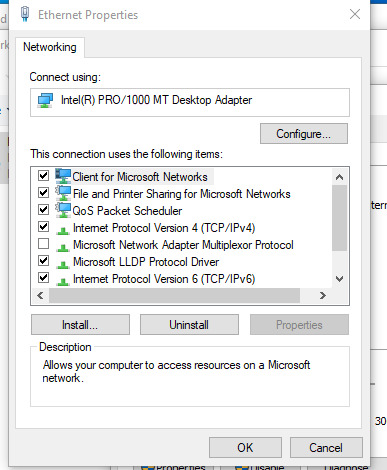Click the list's scroll down arrow
Image resolution: width=387 pixels, height=470 pixels.
coord(340,279)
